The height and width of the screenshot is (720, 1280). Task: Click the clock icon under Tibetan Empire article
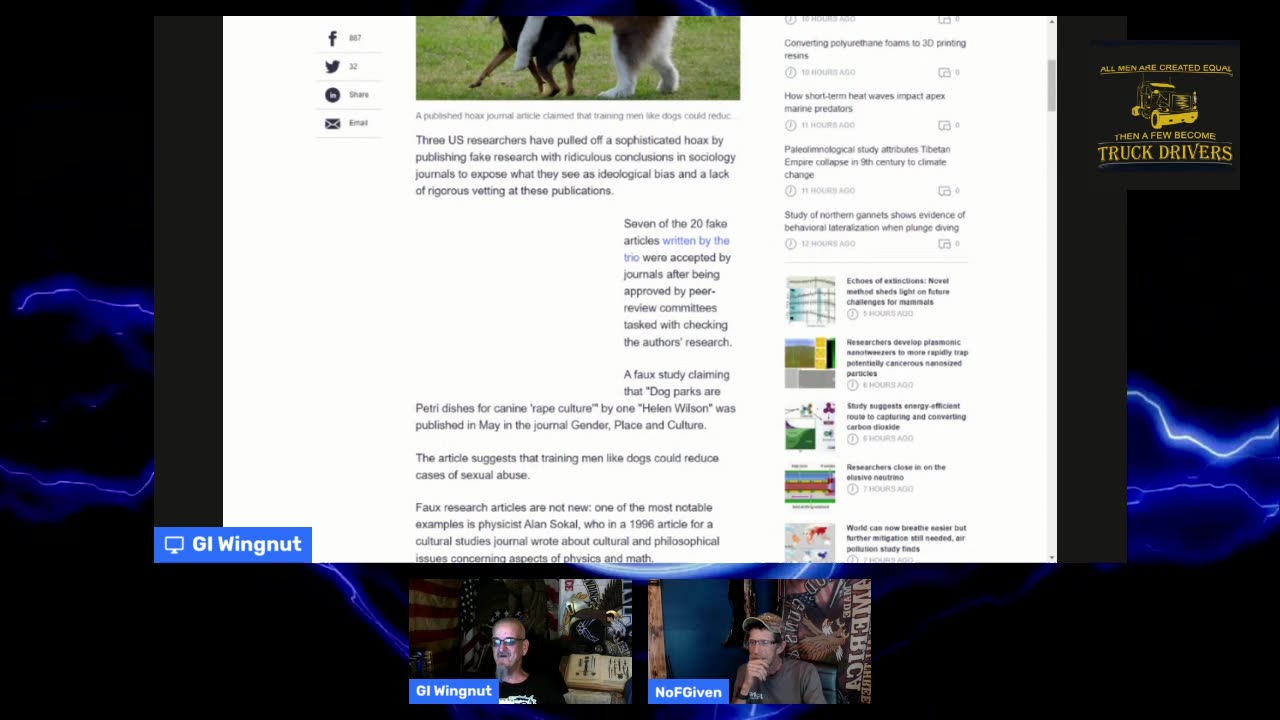click(x=790, y=191)
